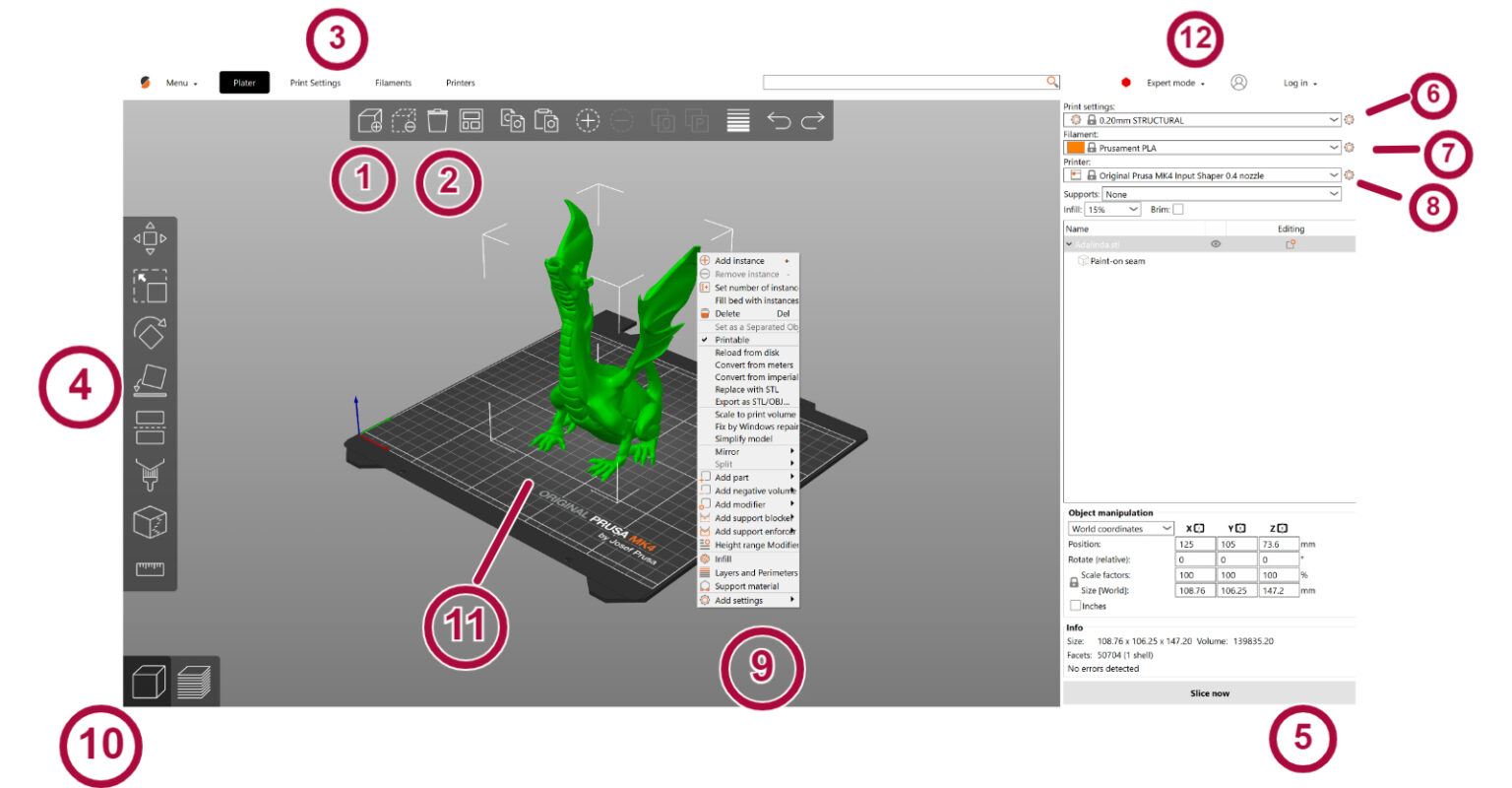
Task: Open the Variable layer height tool
Action: coord(738,119)
